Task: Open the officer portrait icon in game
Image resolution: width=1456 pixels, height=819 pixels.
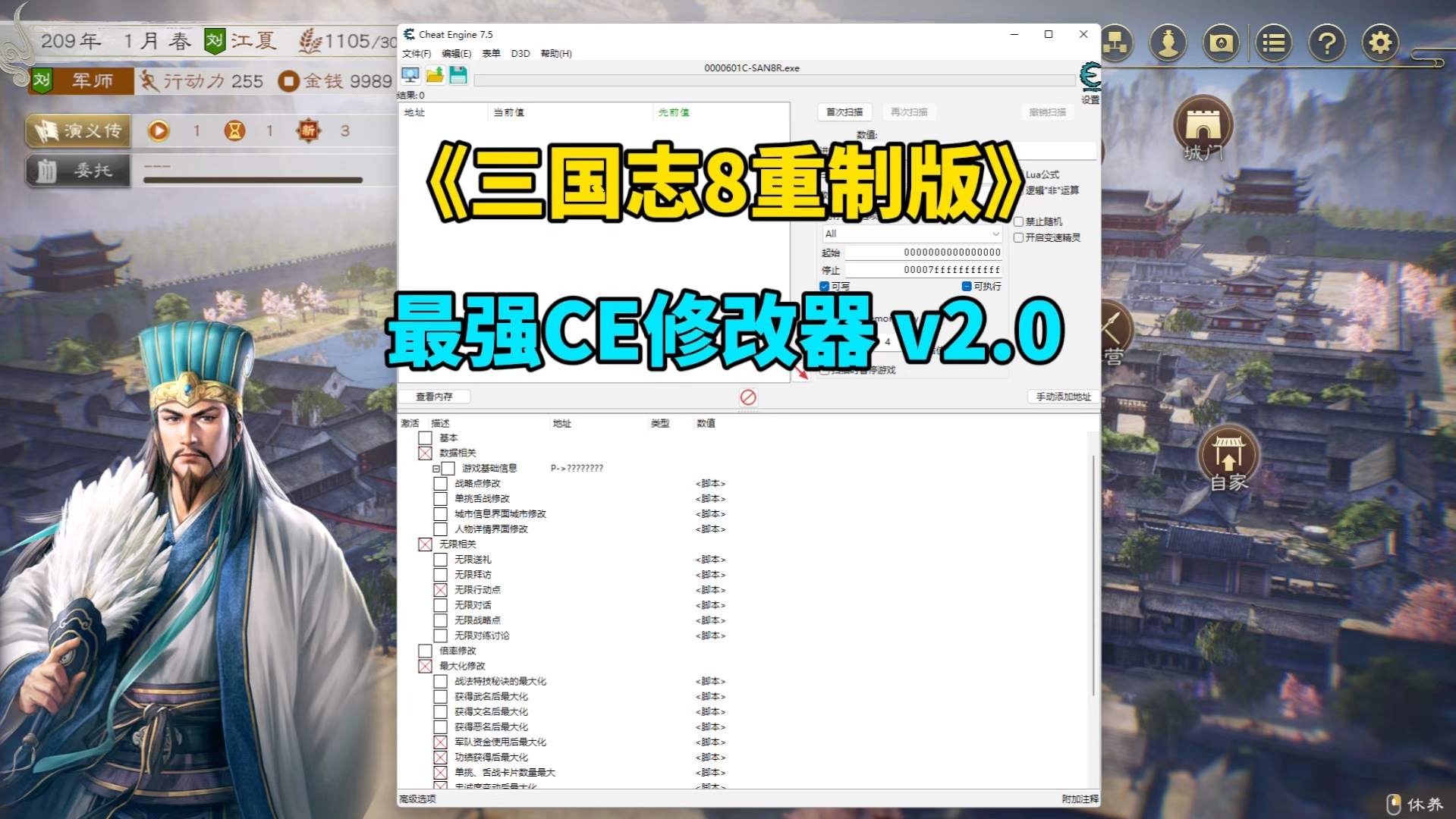Action: [1168, 42]
